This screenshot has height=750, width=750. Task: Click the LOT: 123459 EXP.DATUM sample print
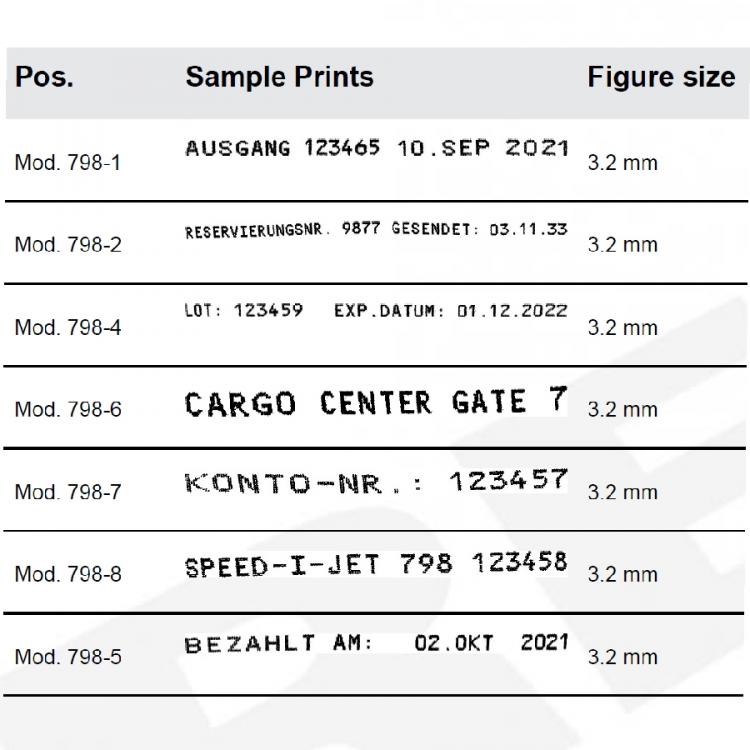[x=376, y=311]
